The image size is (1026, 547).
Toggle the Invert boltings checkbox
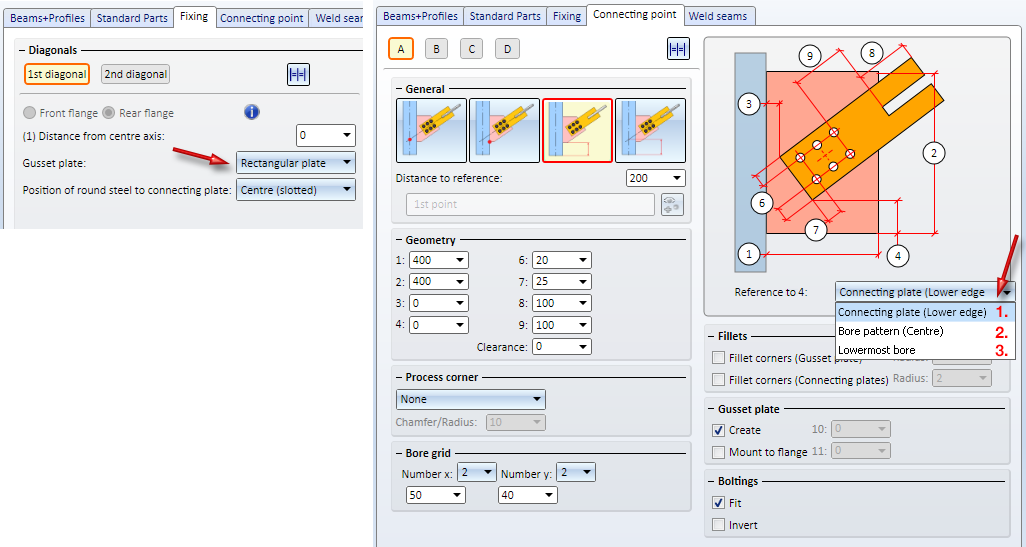coord(719,525)
